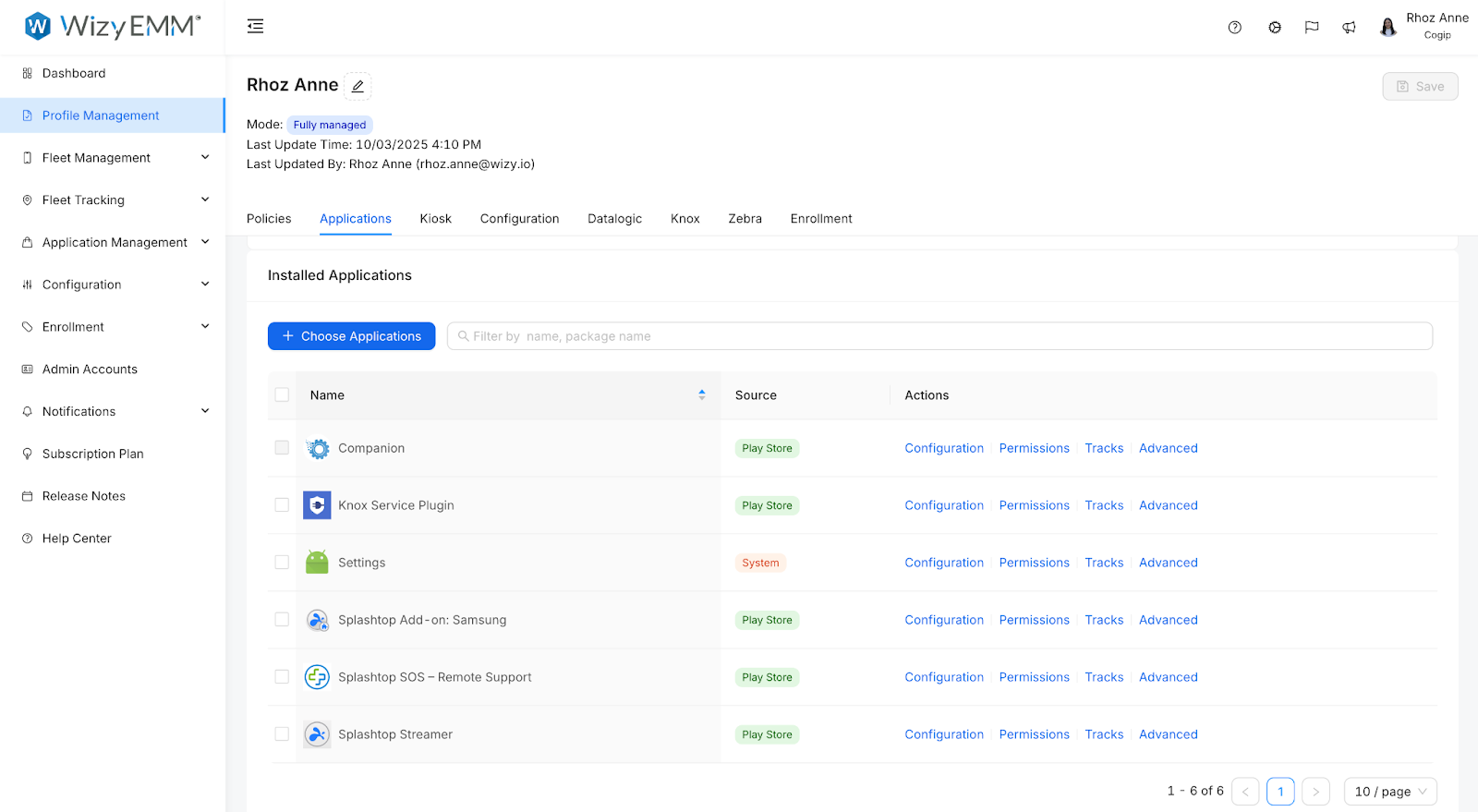Click the Enrollment tag icon in sidebar
The width and height of the screenshot is (1478, 812).
point(27,326)
